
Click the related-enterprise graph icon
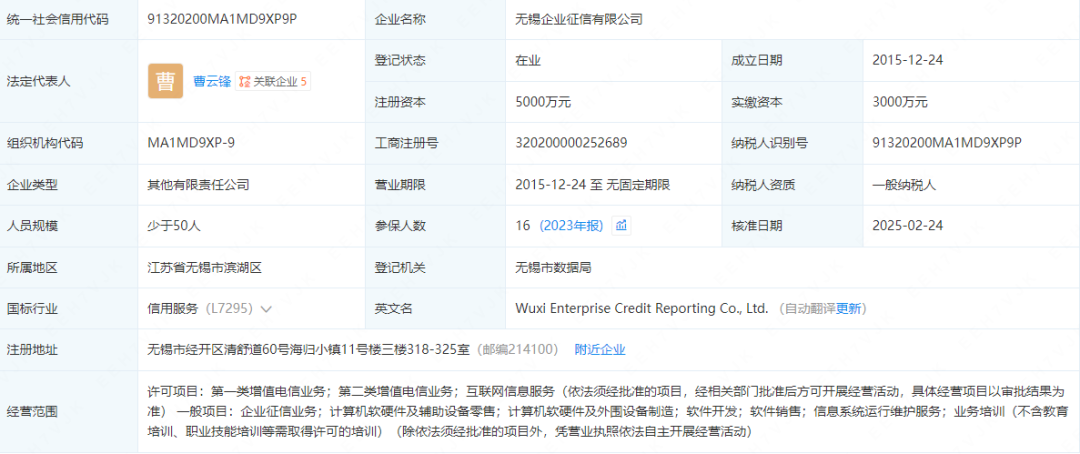pos(245,81)
